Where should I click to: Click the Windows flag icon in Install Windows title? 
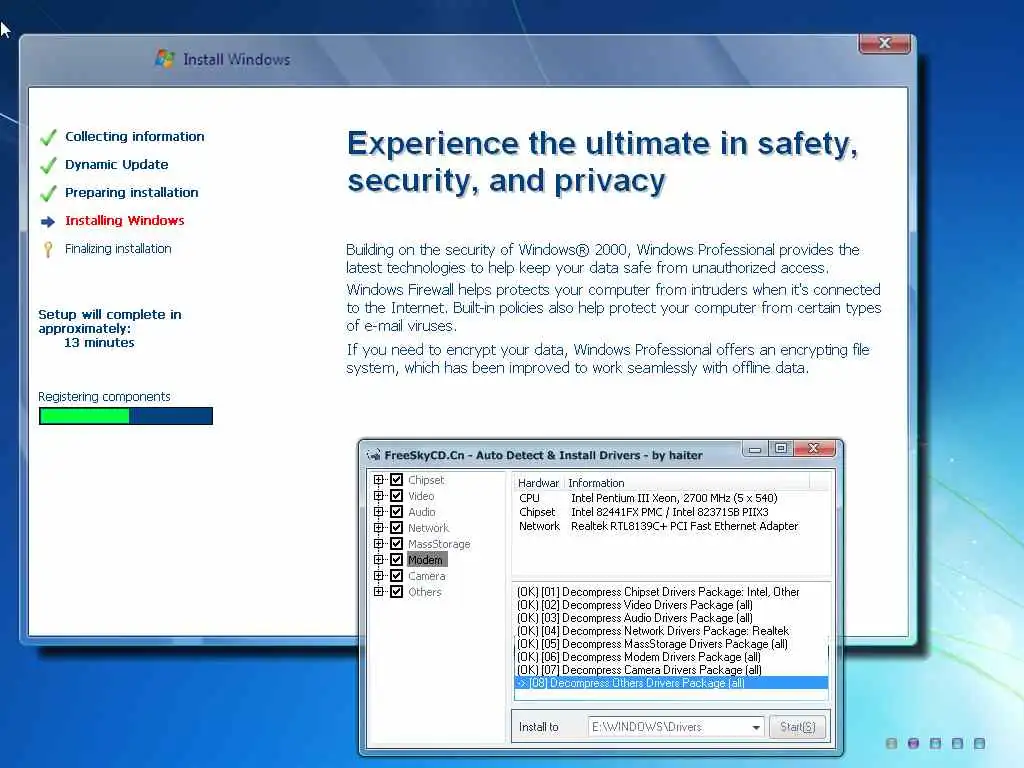point(165,58)
